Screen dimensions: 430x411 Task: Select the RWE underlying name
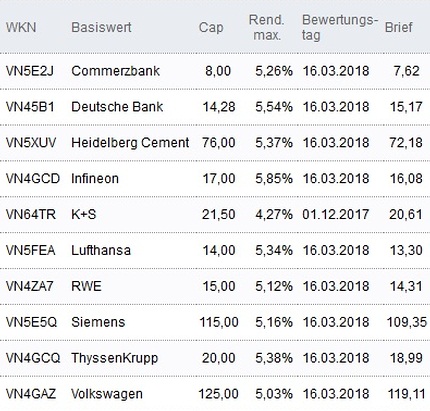pyautogui.click(x=86, y=286)
